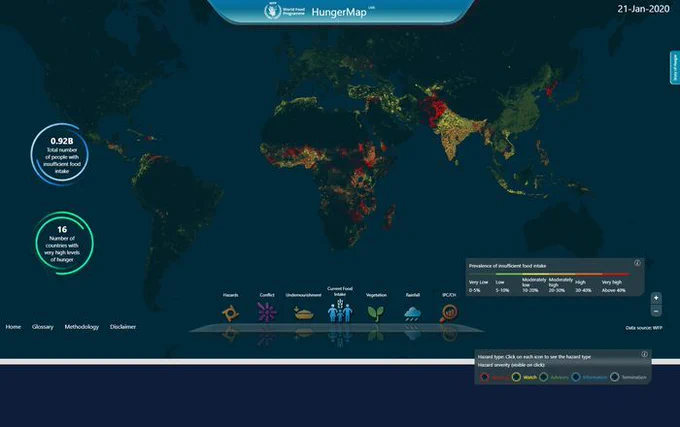680x427 pixels.
Task: Click the 'Data source: WFP' text
Action: 644,328
